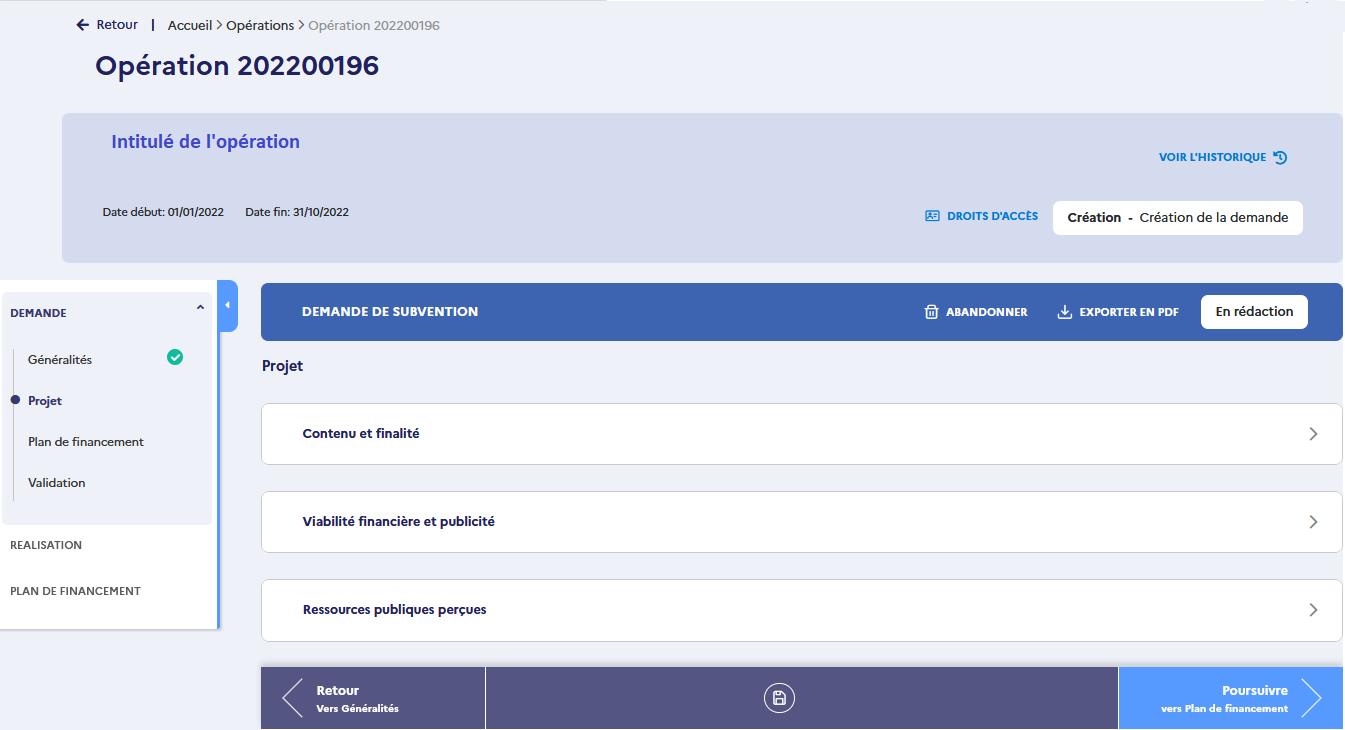Select Projet in the sidebar
Screen dimensions: 1345x730
point(45,401)
